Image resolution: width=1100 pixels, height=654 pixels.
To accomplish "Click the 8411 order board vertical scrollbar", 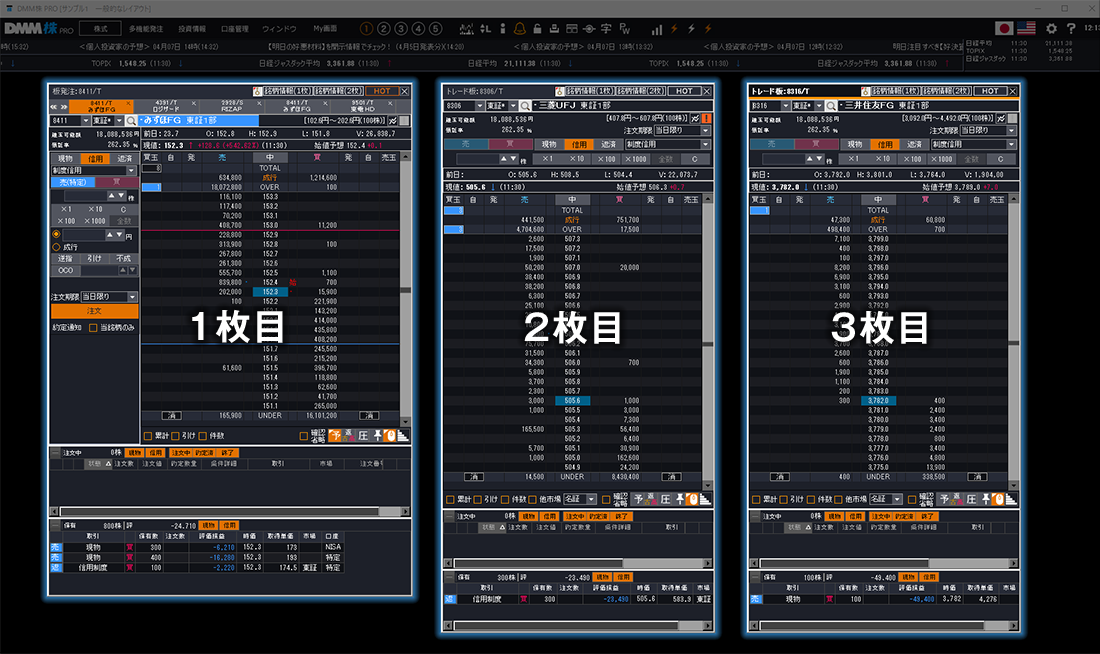I will coord(405,289).
